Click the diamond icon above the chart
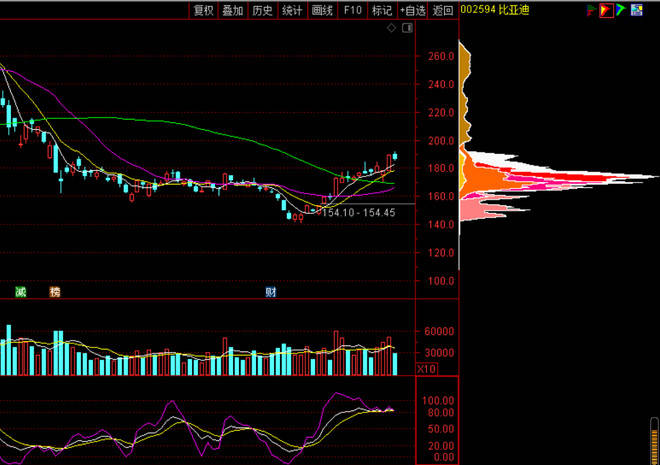This screenshot has width=660, height=465. [x=392, y=29]
